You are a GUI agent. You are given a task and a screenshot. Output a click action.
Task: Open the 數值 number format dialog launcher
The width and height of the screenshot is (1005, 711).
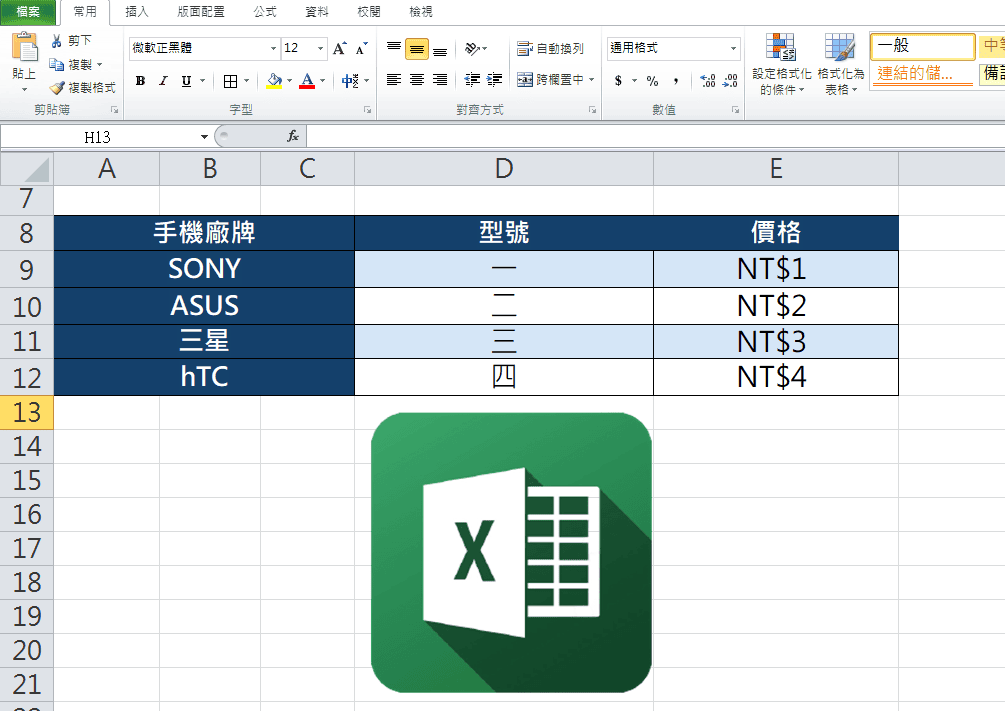pos(736,110)
